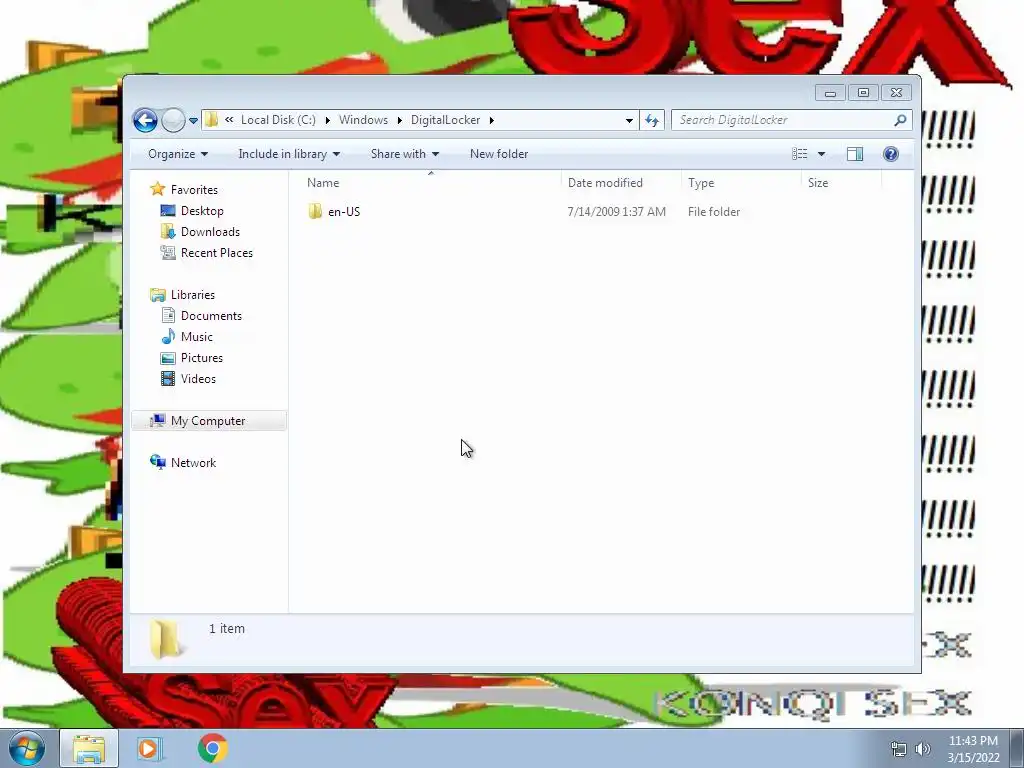
Task: Click the Forward navigation arrow
Action: point(173,120)
